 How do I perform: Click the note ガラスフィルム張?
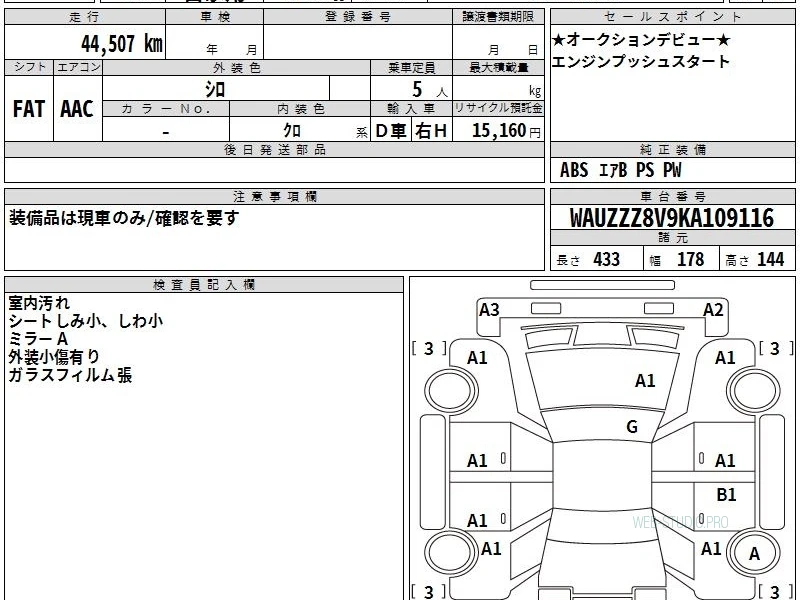click(x=70, y=375)
